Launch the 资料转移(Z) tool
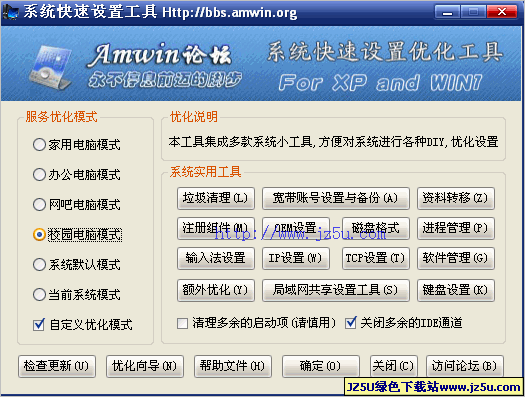Viewport: 525px width, 397px height. pyautogui.click(x=456, y=198)
